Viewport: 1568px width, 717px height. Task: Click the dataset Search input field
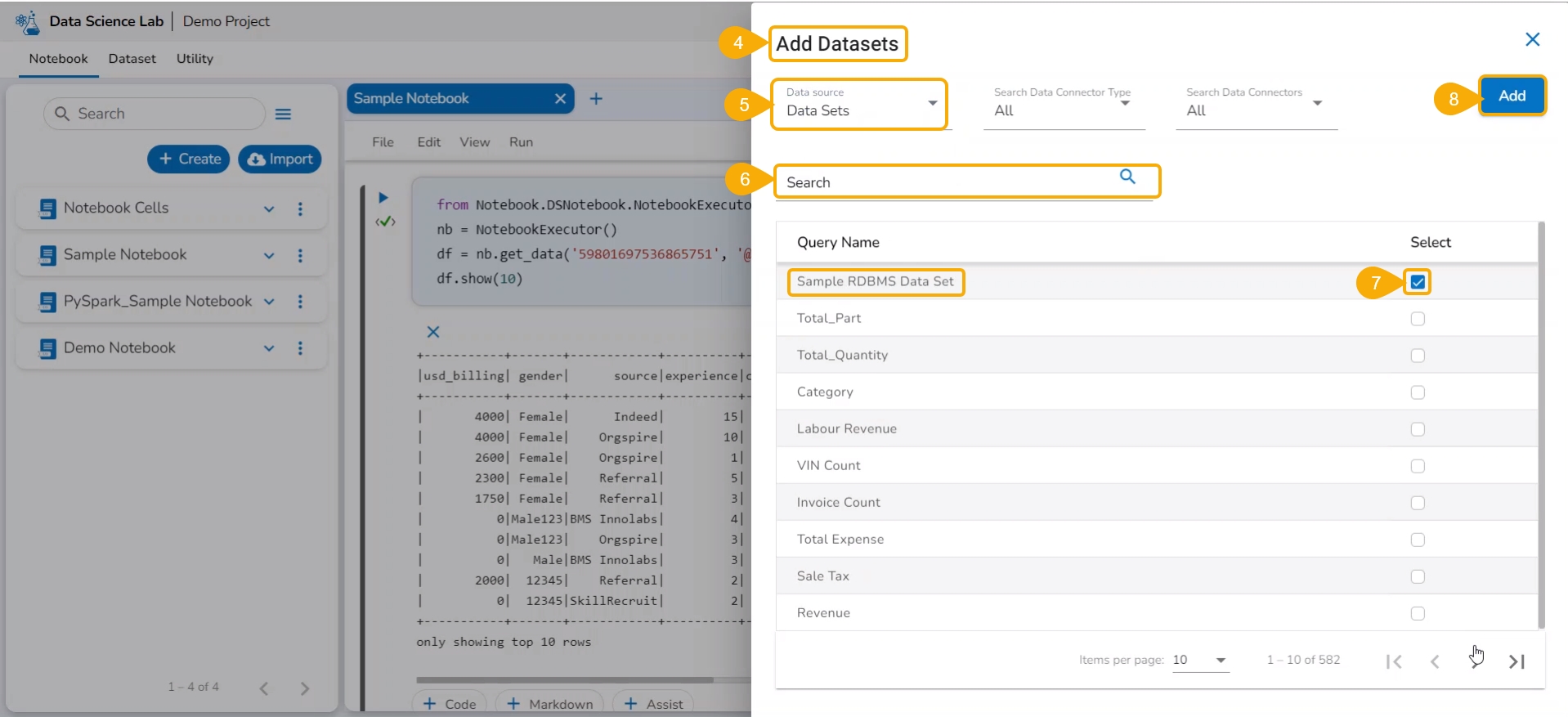coord(948,182)
